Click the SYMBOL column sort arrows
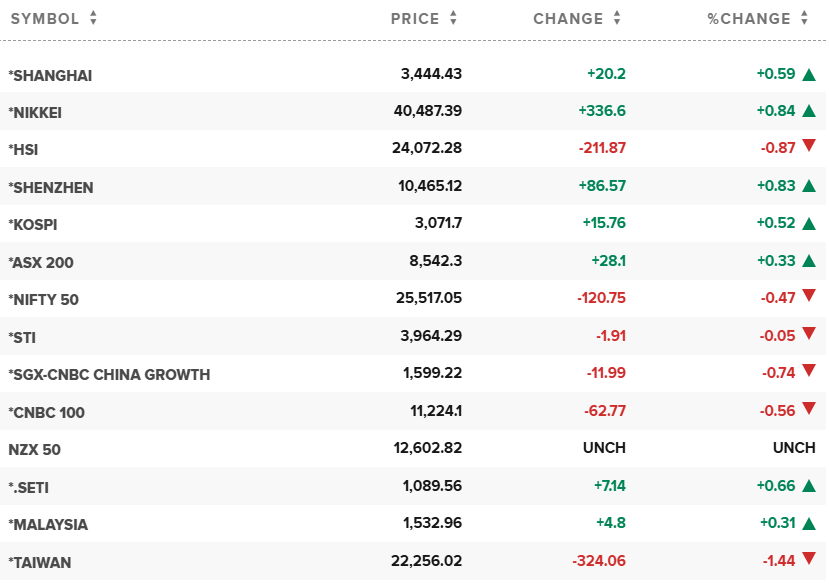 click(93, 18)
